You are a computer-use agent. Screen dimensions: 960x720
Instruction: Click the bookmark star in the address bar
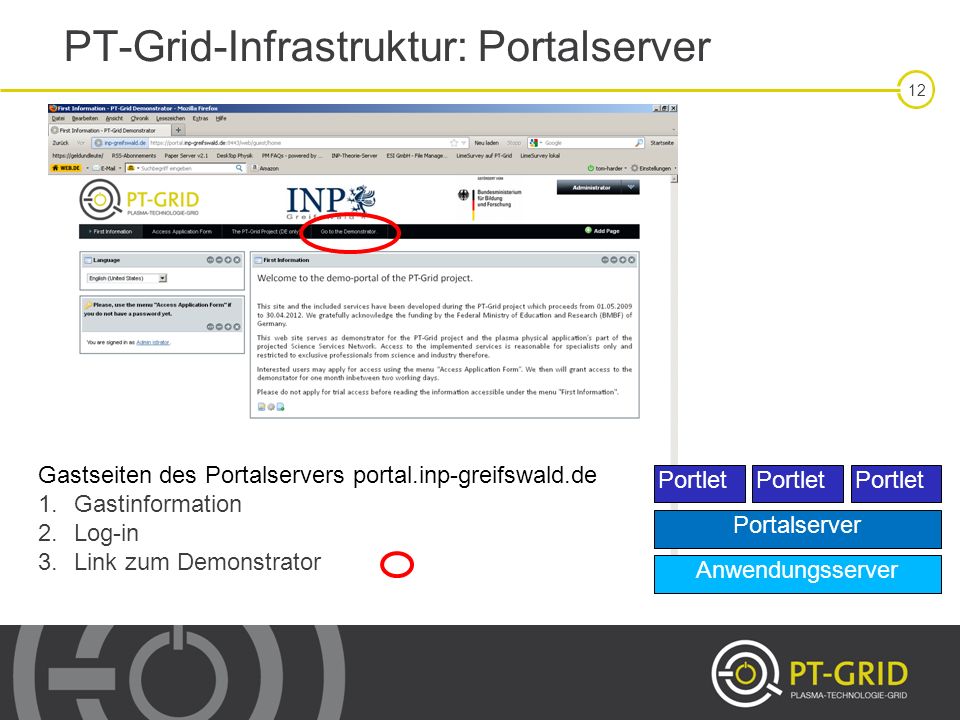tap(454, 143)
